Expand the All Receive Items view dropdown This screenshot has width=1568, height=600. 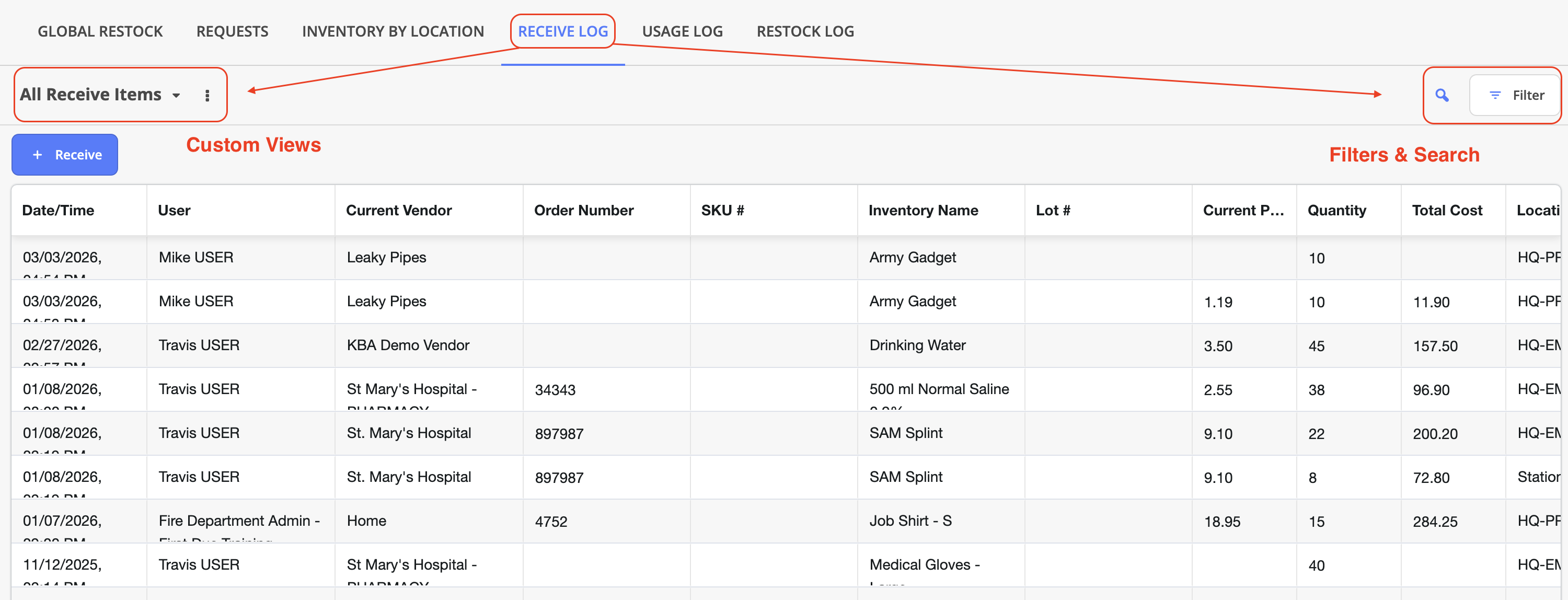tap(100, 94)
